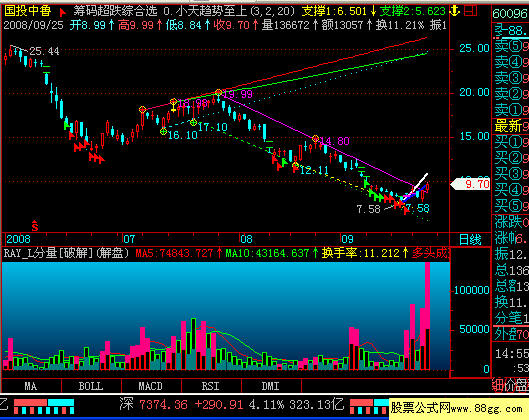Click the 08 month label on time axis
Viewport: 529px width, 420px height.
246,239
